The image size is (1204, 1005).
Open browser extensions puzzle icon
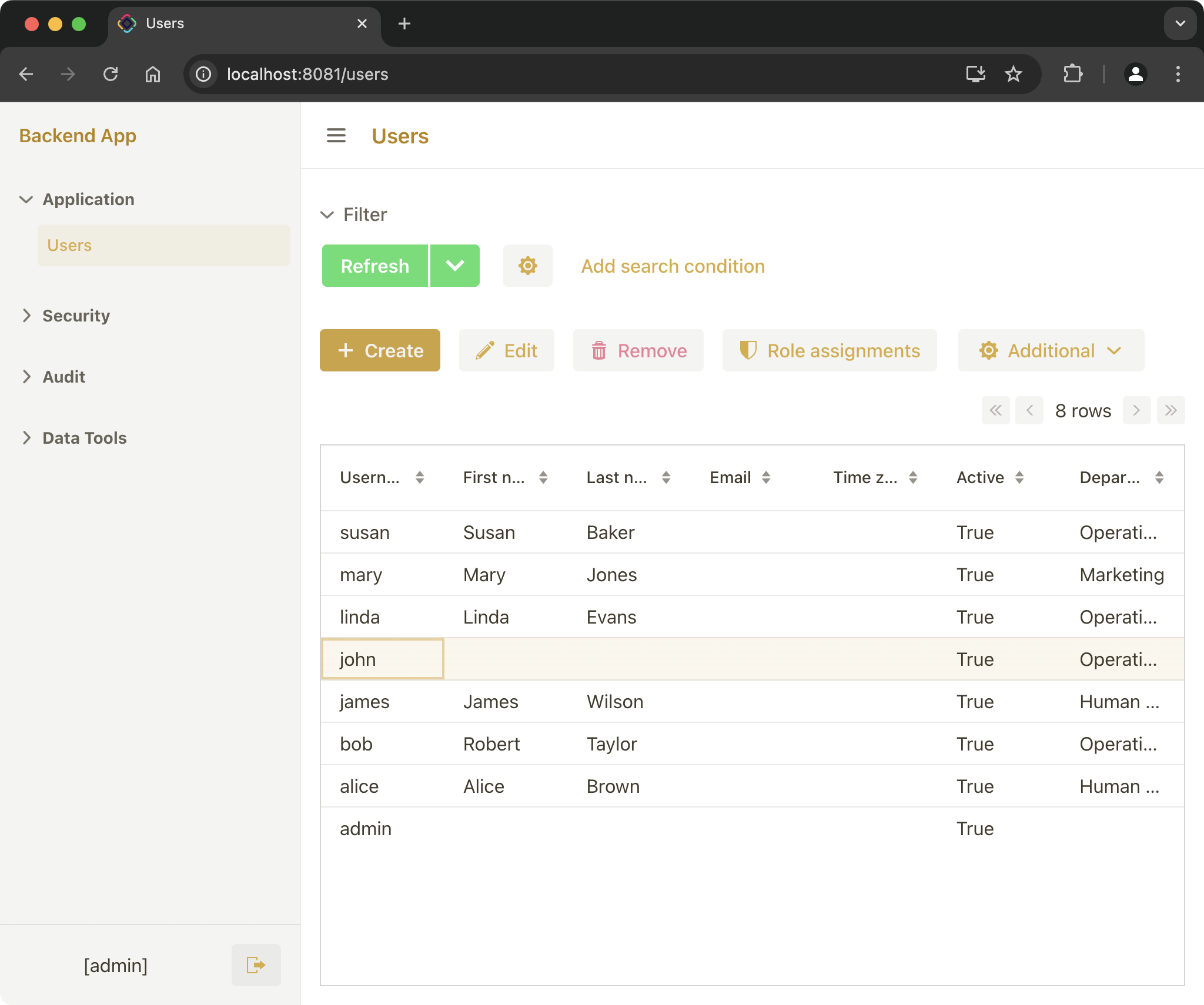pos(1073,74)
